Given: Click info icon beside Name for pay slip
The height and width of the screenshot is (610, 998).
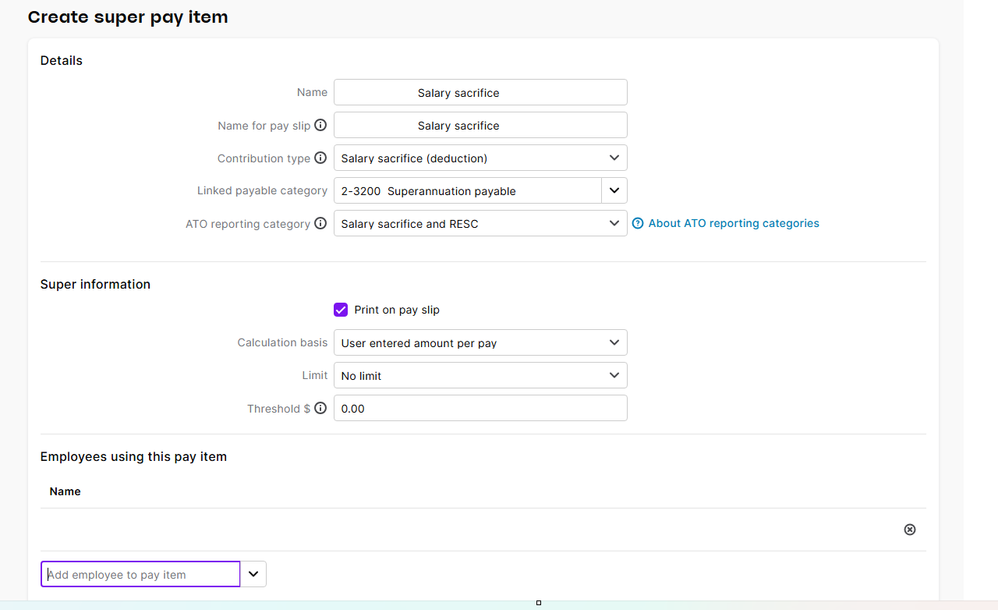Looking at the screenshot, I should [321, 125].
